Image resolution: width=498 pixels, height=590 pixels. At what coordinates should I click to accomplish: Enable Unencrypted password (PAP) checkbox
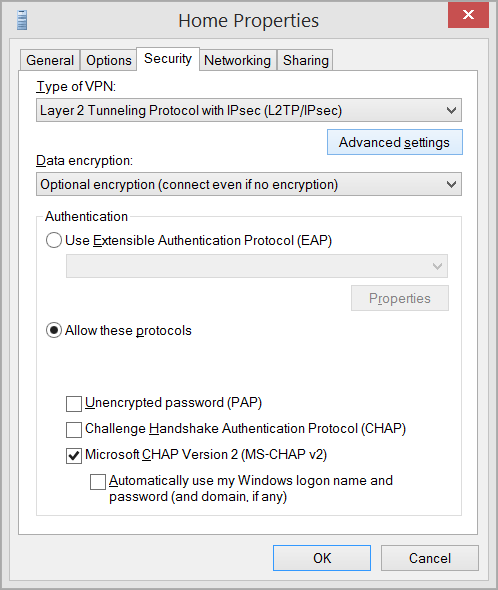click(74, 404)
